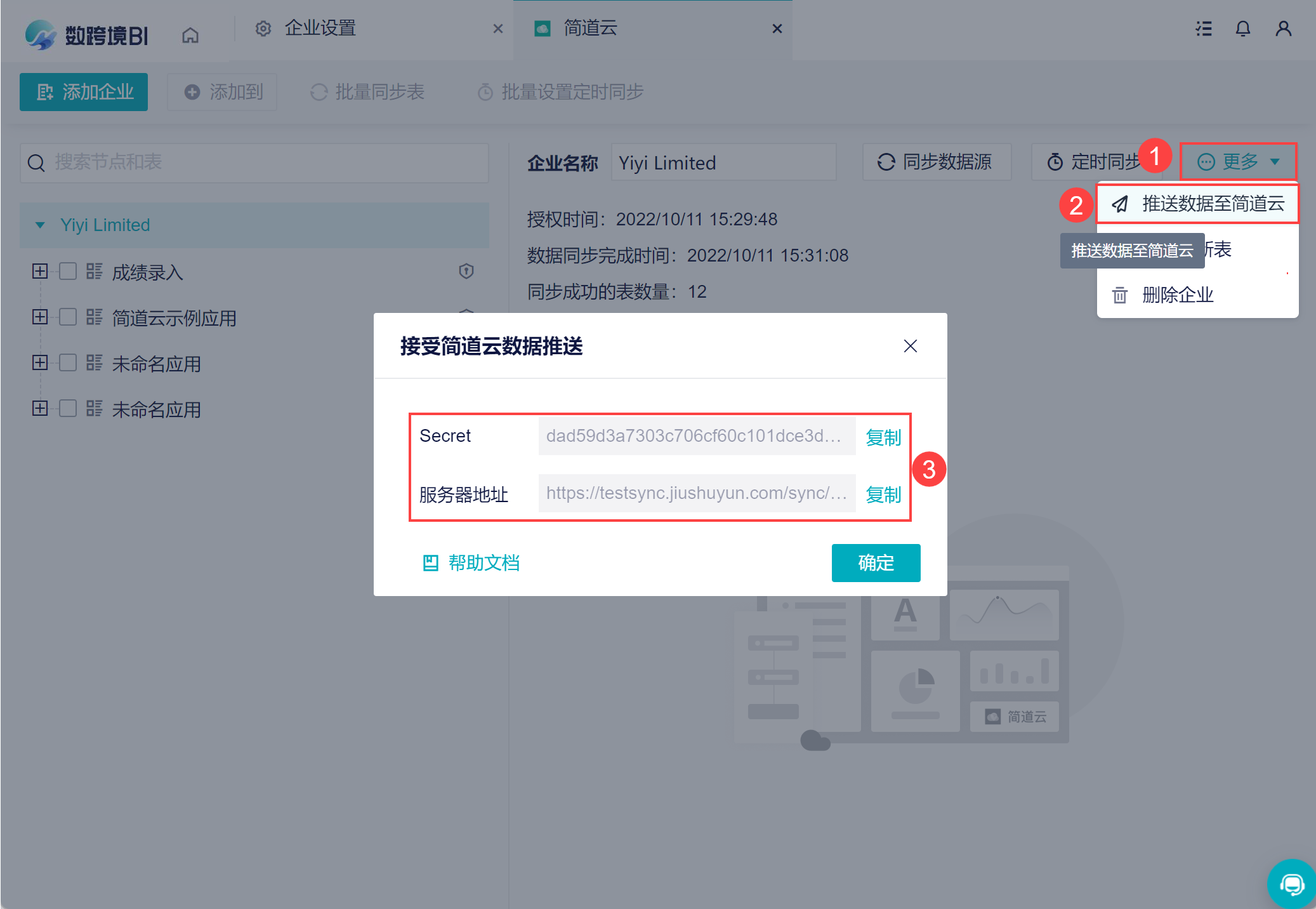Select the 成绩录入 tree row label
The height and width of the screenshot is (909, 1316).
[148, 272]
